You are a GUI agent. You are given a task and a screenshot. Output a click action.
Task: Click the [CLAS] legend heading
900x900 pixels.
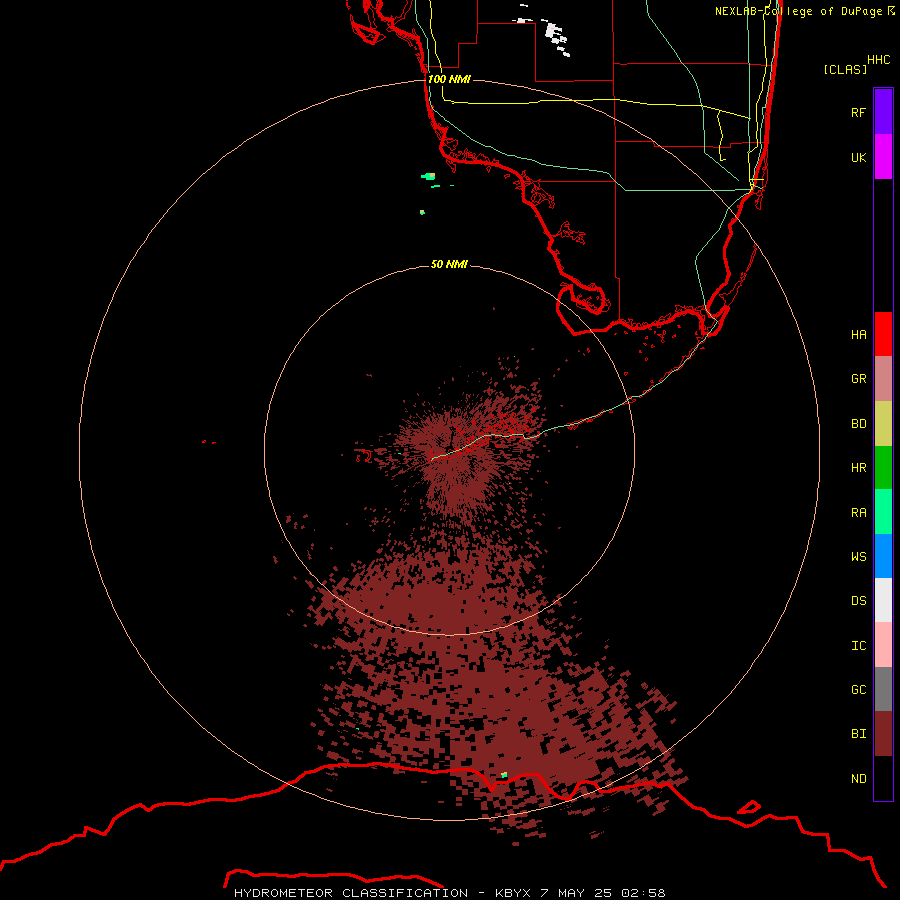coord(845,69)
